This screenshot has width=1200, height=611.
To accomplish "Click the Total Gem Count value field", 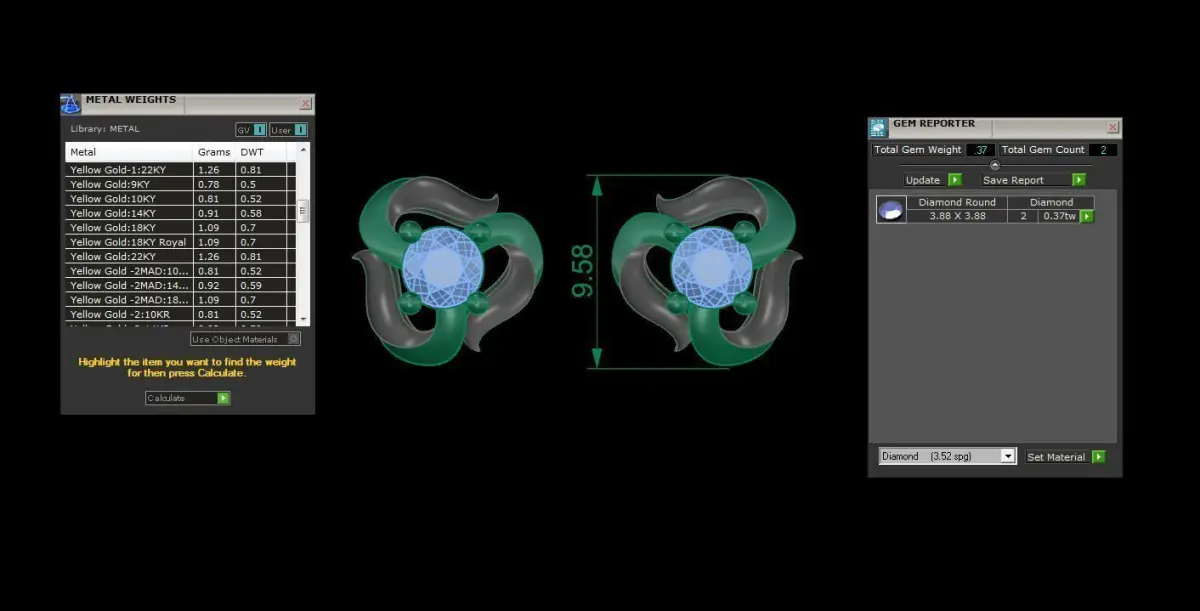I will (1103, 150).
